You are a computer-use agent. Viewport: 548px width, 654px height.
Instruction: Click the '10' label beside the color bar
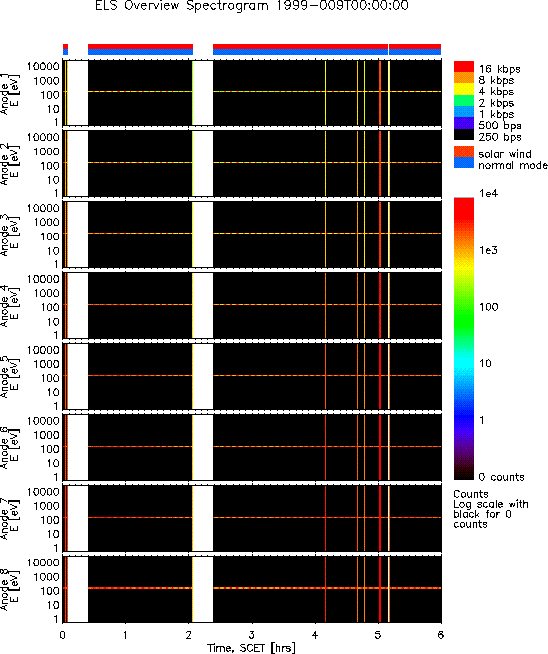point(485,363)
